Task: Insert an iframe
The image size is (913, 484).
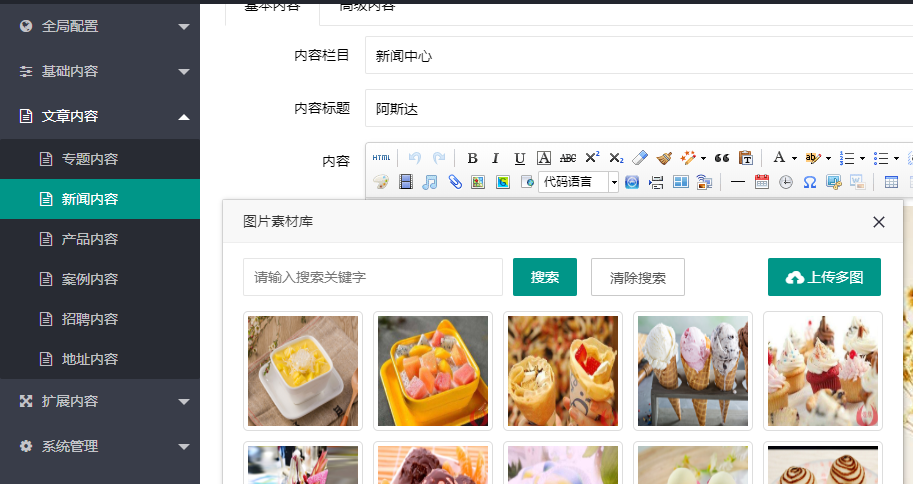Action: coord(527,182)
